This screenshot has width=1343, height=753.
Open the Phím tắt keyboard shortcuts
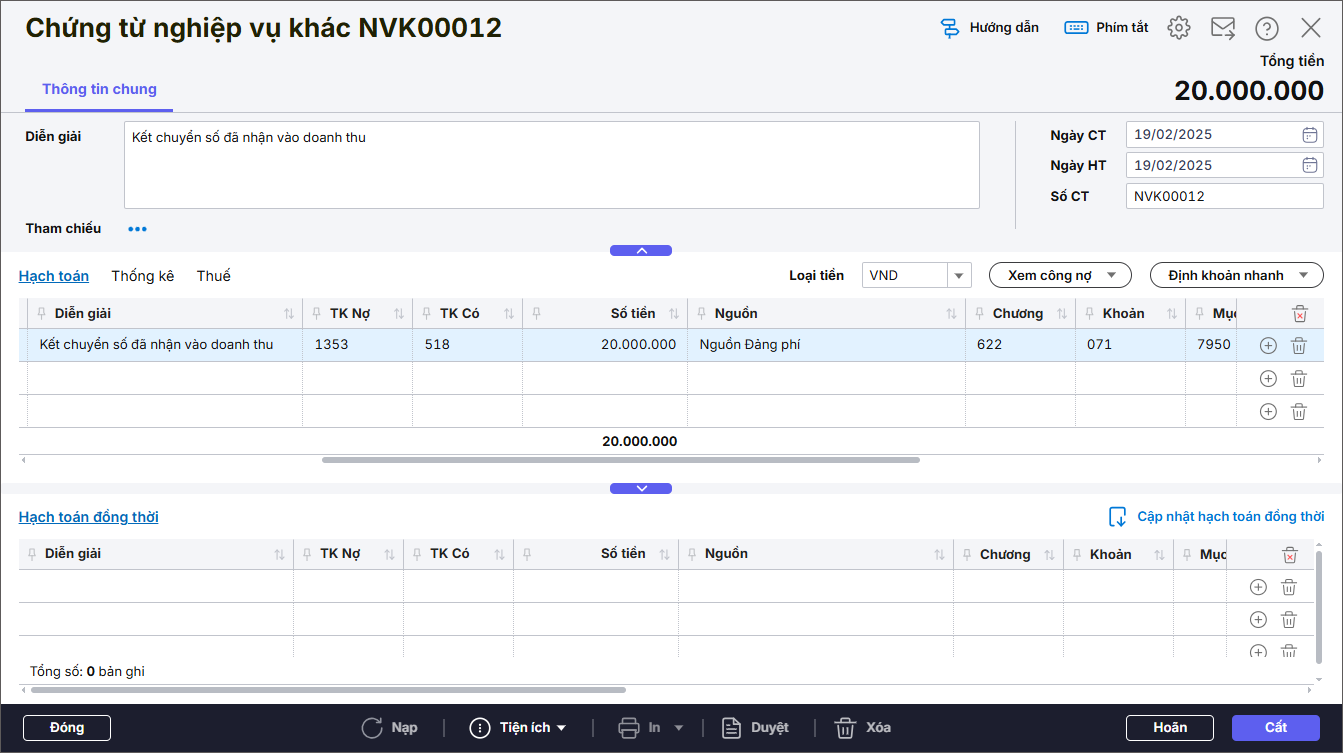pos(1076,28)
